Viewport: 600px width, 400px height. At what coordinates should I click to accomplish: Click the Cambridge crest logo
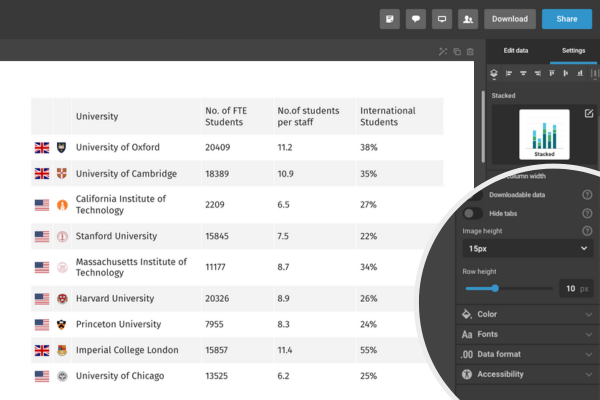point(62,173)
